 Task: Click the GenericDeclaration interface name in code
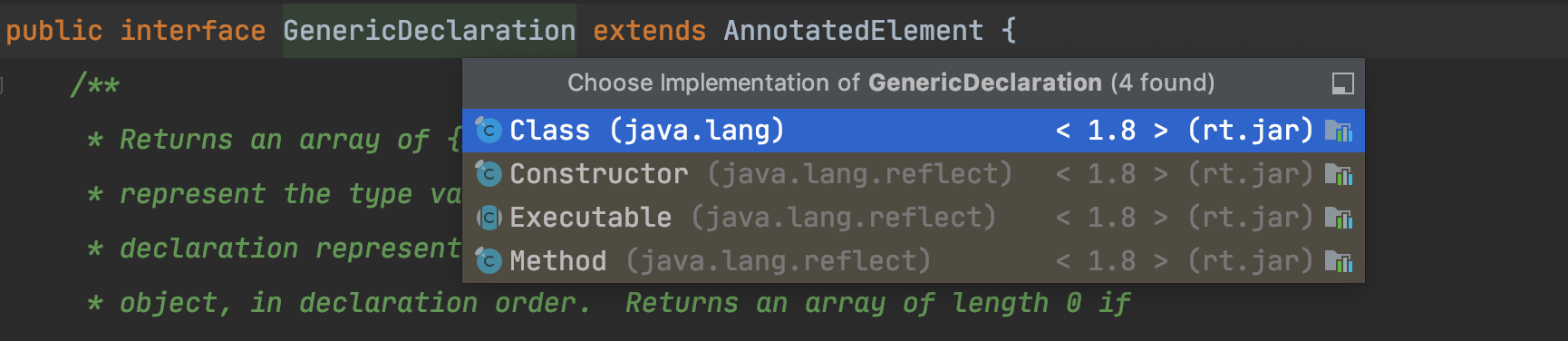pyautogui.click(x=429, y=31)
